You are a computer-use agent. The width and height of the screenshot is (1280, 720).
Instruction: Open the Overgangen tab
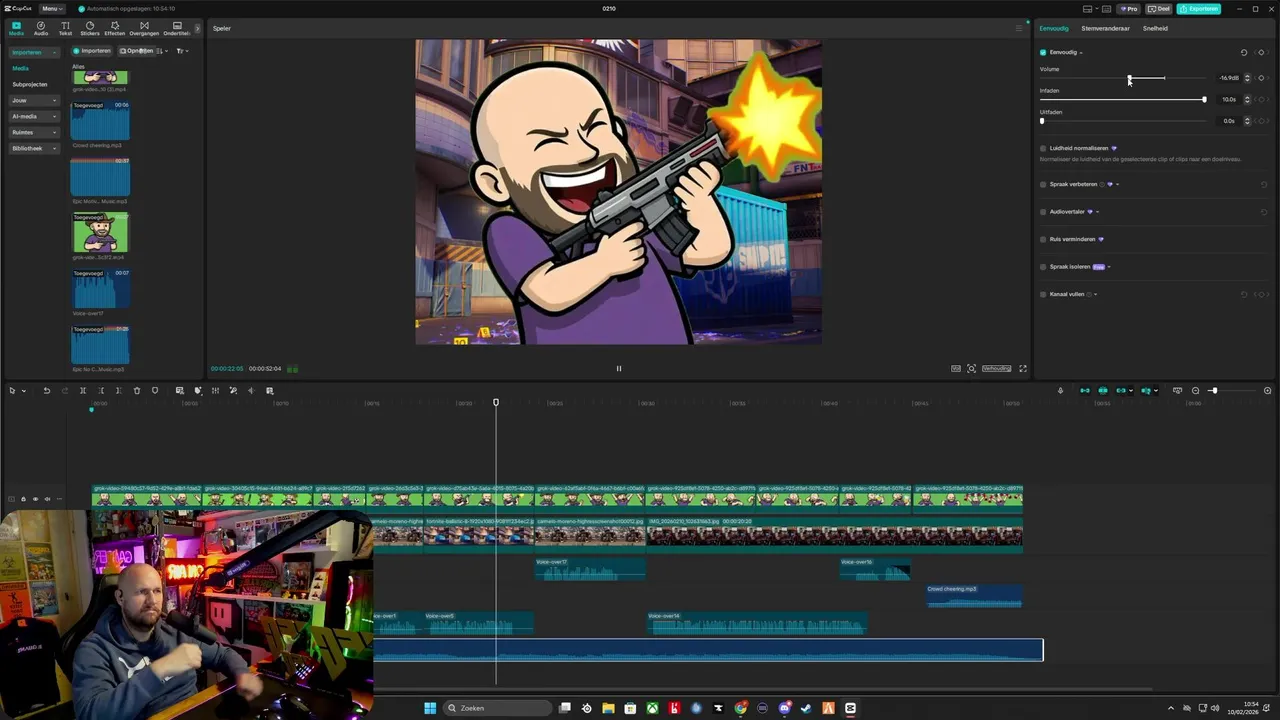(144, 28)
